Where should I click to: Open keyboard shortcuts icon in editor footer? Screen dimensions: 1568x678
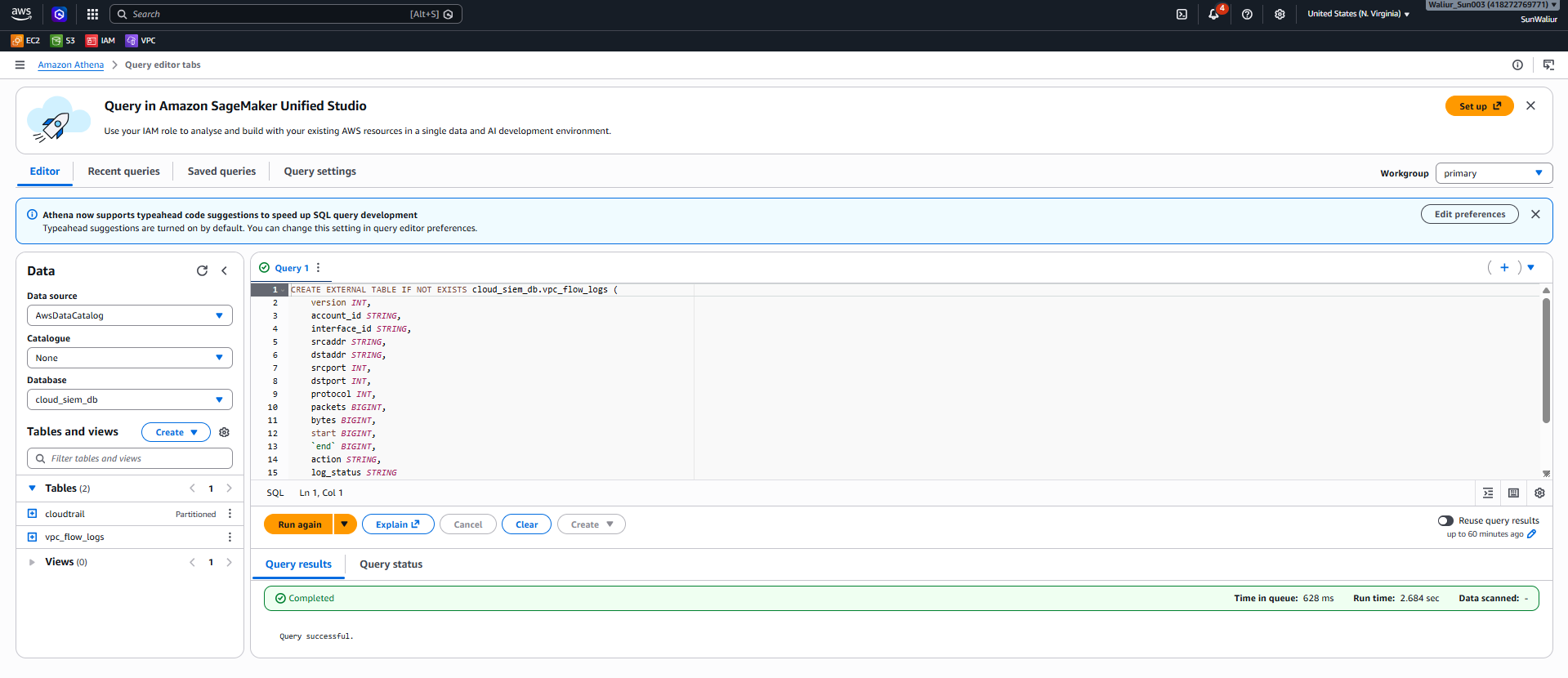click(x=1513, y=493)
